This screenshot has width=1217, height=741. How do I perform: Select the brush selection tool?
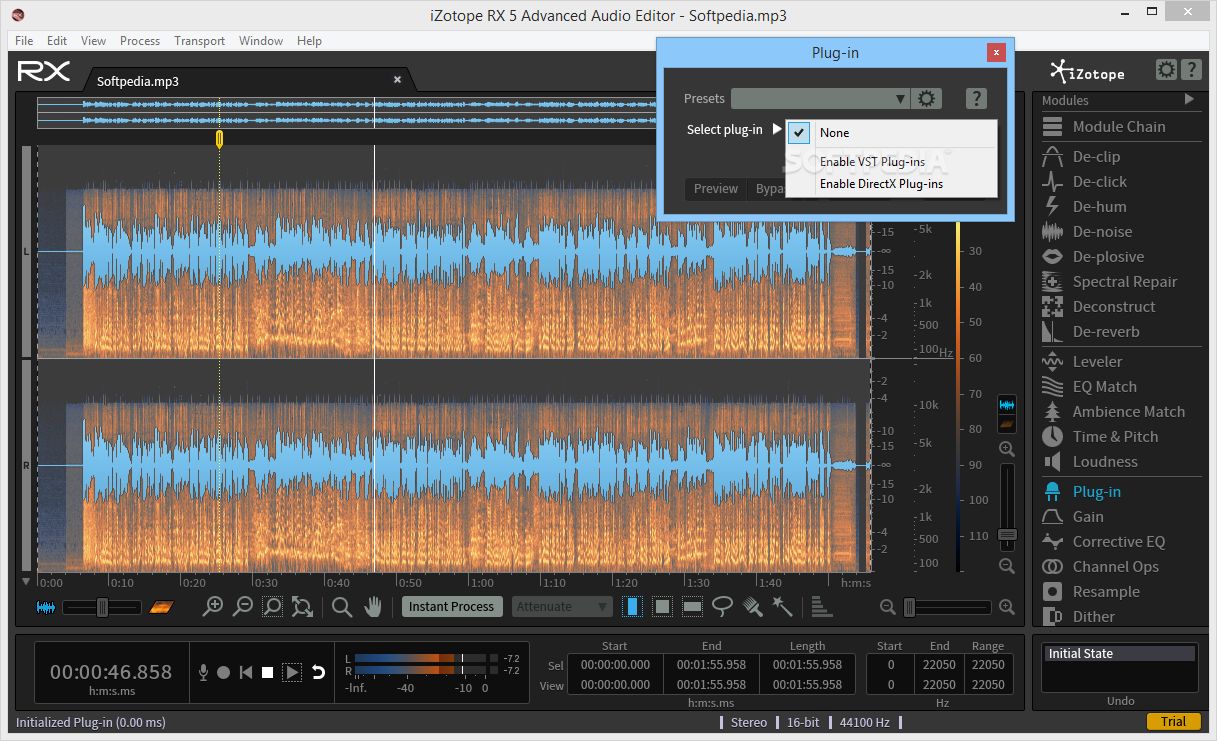pos(753,606)
